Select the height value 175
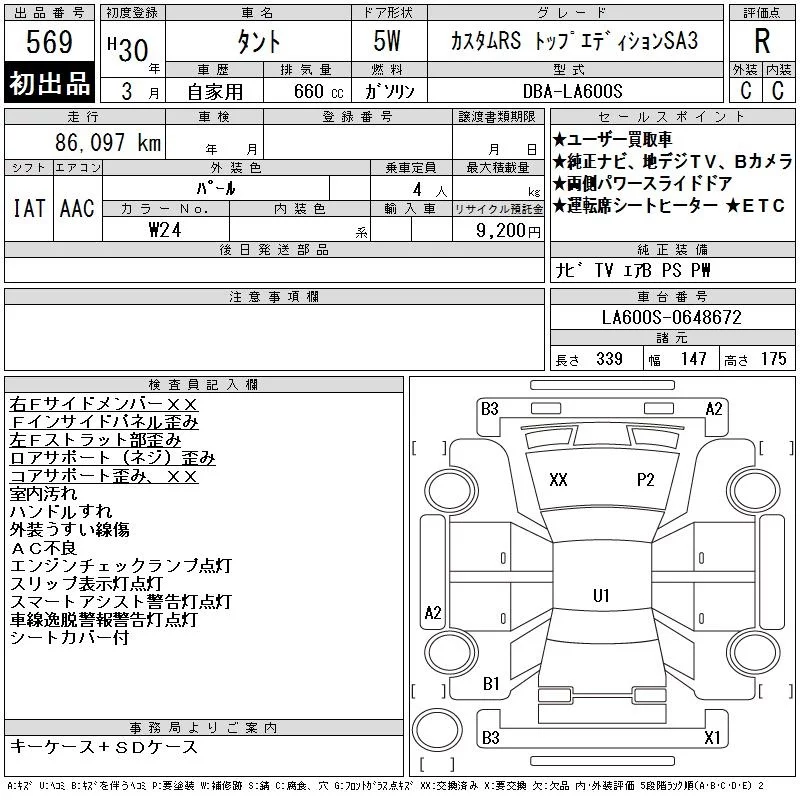Viewport: 800px width, 800px height. [773, 359]
